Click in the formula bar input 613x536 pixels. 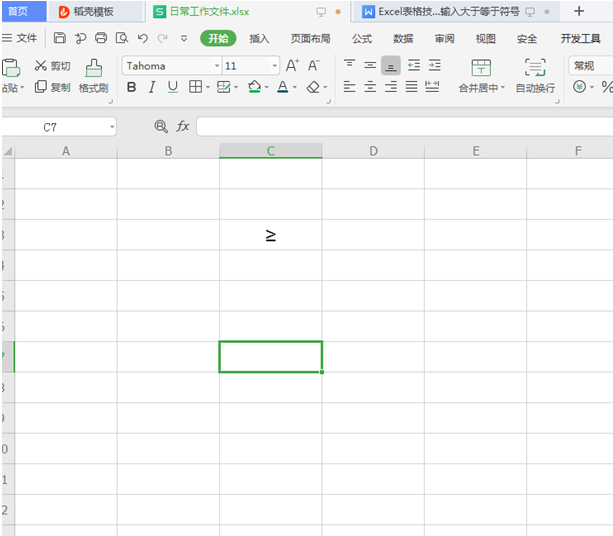coord(404,127)
